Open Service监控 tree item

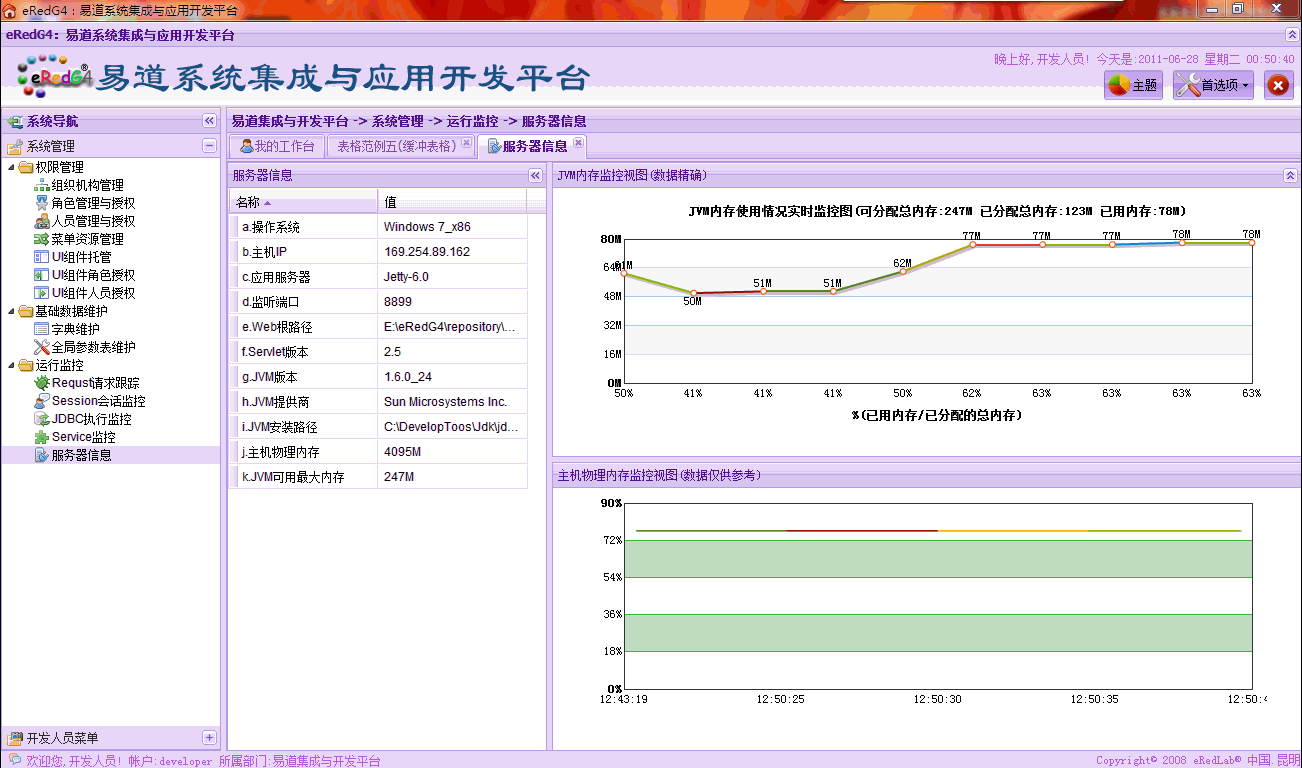(83, 437)
